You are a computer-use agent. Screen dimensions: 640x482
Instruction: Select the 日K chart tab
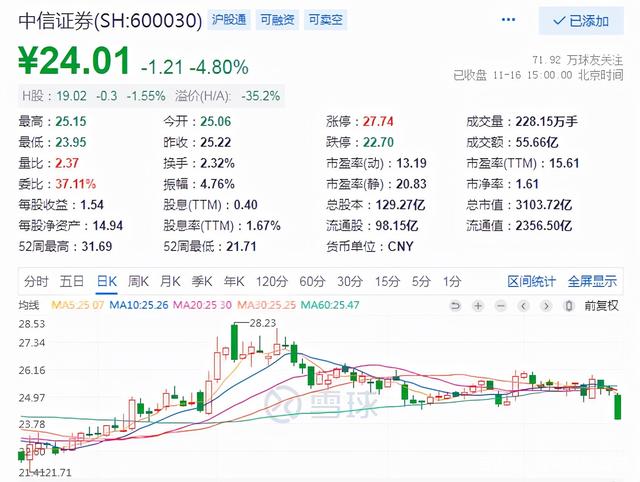tap(107, 281)
